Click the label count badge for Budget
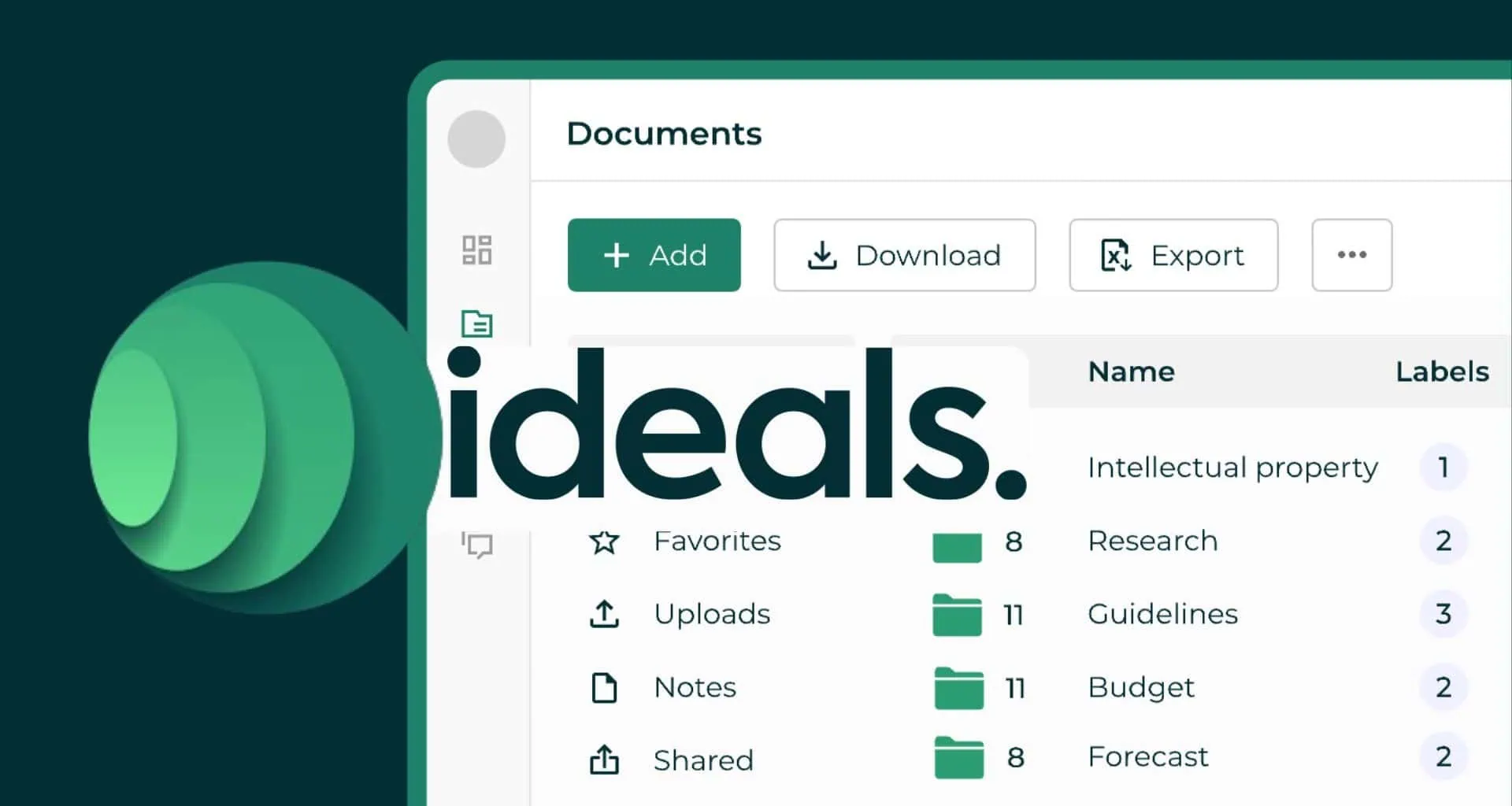This screenshot has height=806, width=1512. [1443, 687]
